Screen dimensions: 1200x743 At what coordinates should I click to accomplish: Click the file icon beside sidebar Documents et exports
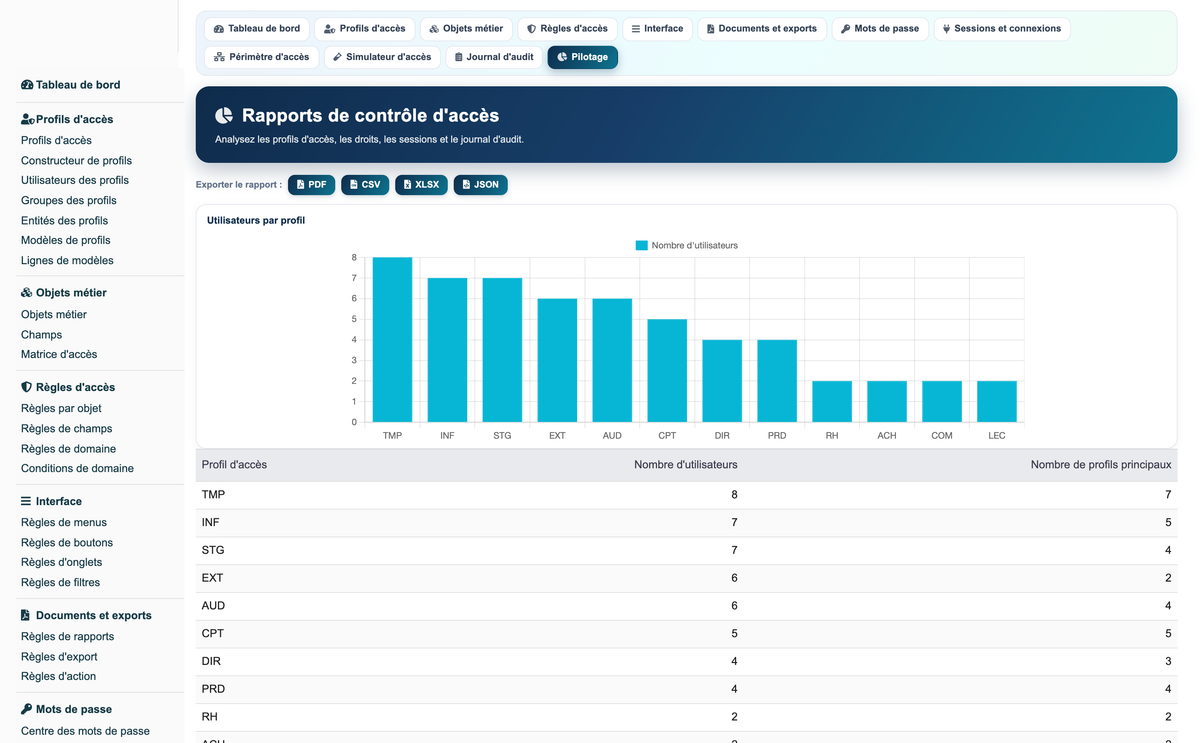[25, 615]
